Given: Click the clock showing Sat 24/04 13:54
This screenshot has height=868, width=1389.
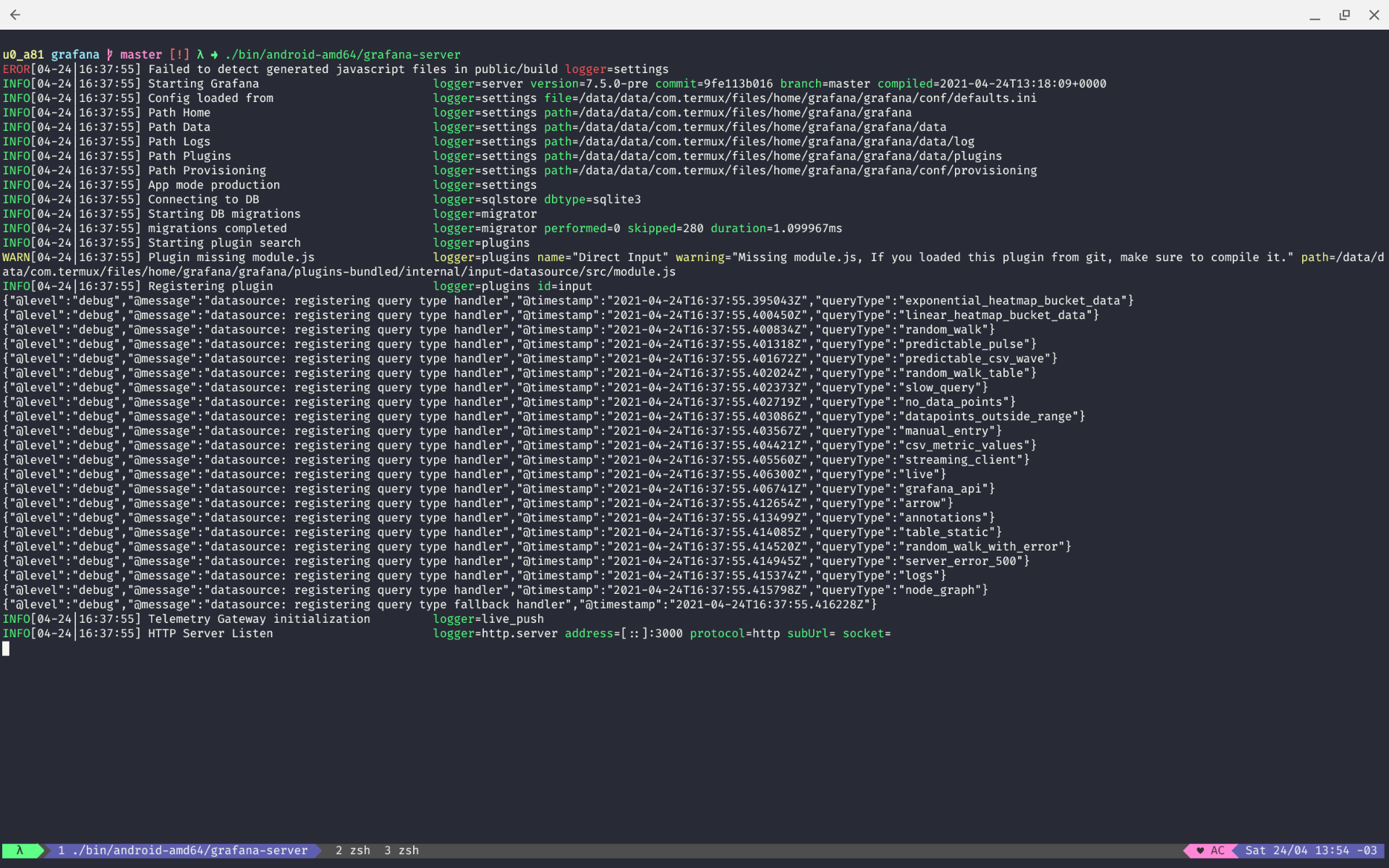Looking at the screenshot, I should [1308, 851].
